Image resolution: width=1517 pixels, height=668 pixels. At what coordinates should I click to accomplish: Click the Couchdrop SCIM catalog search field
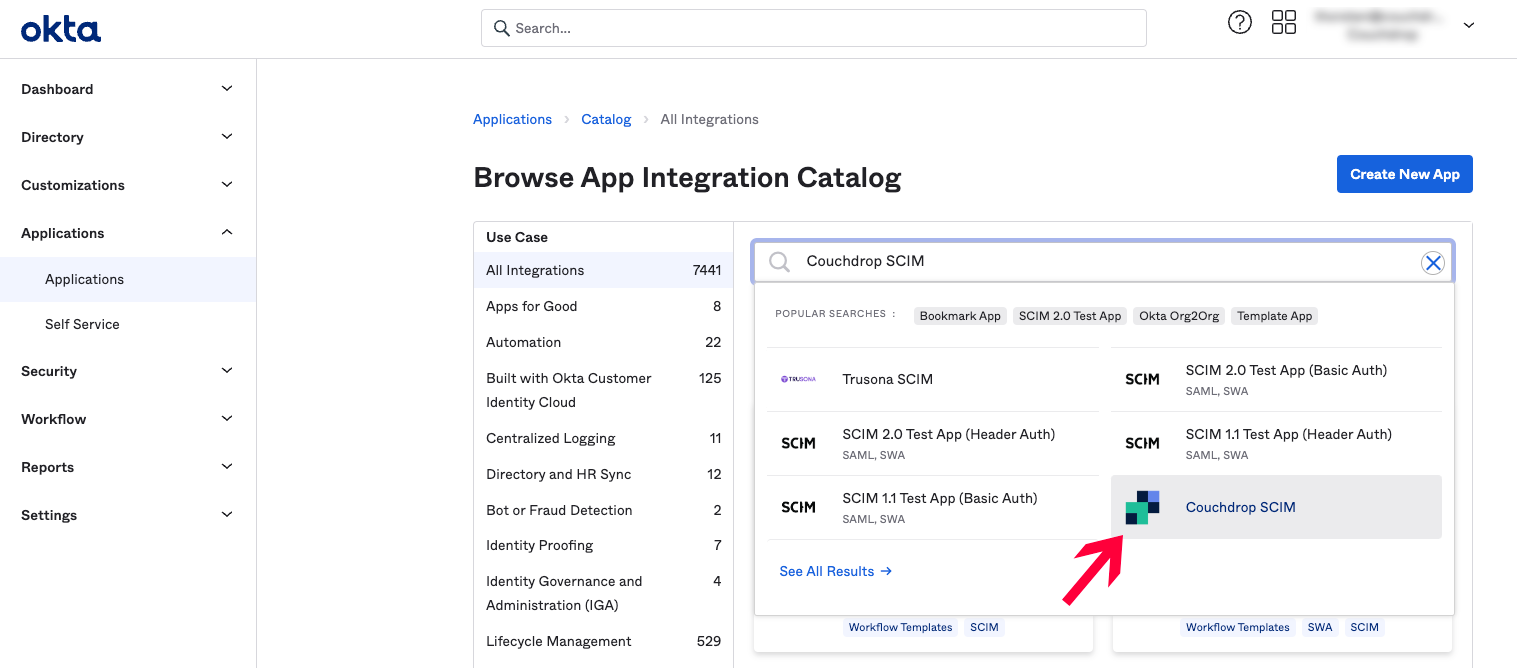(x=1103, y=262)
